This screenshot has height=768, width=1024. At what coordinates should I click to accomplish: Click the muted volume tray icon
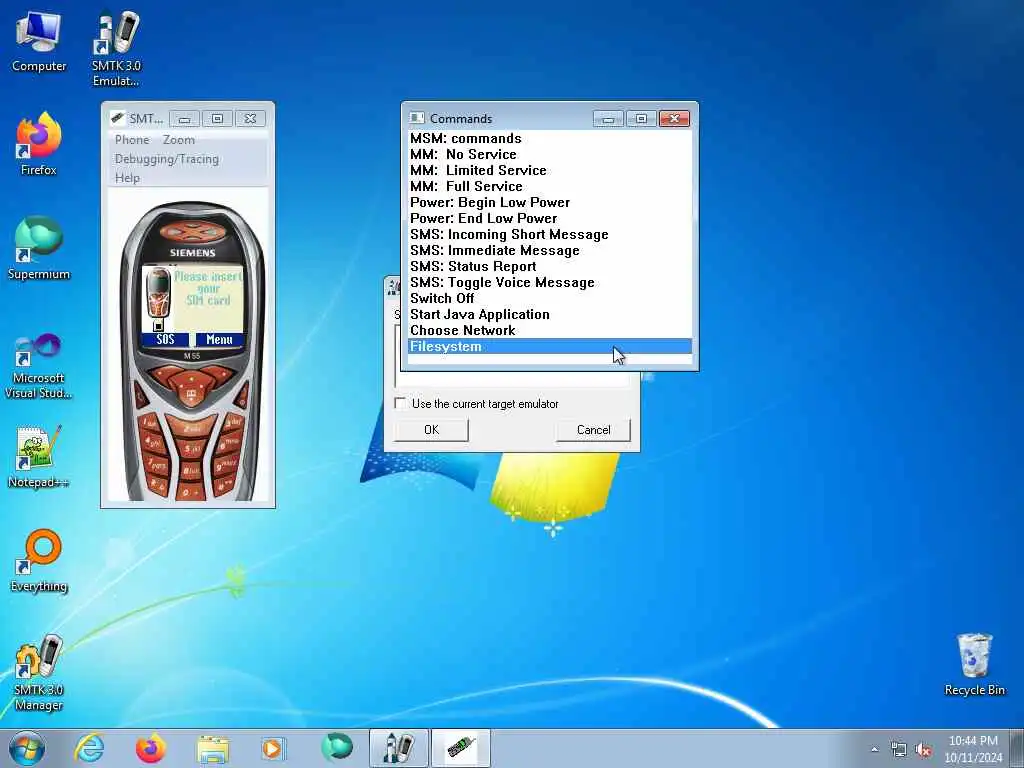point(923,750)
